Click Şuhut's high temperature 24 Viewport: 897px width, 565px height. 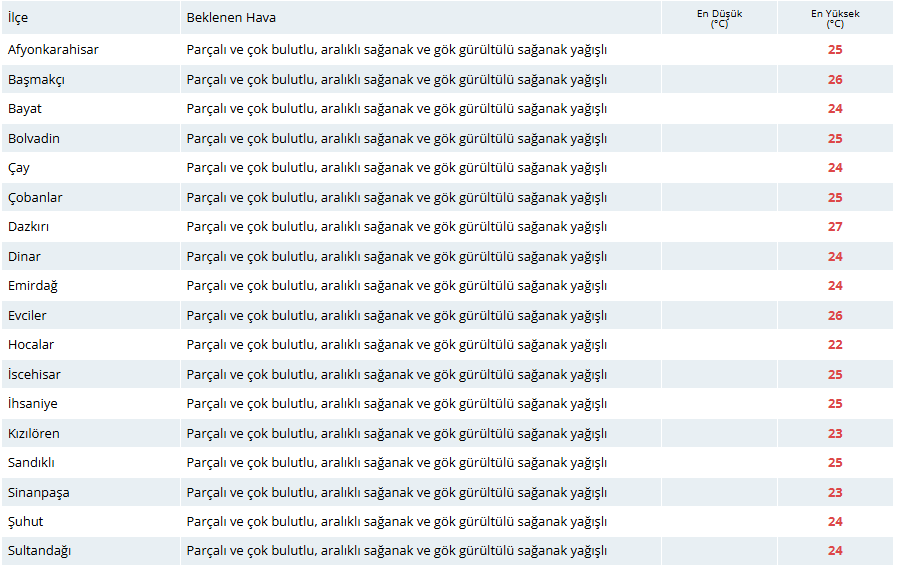[835, 522]
